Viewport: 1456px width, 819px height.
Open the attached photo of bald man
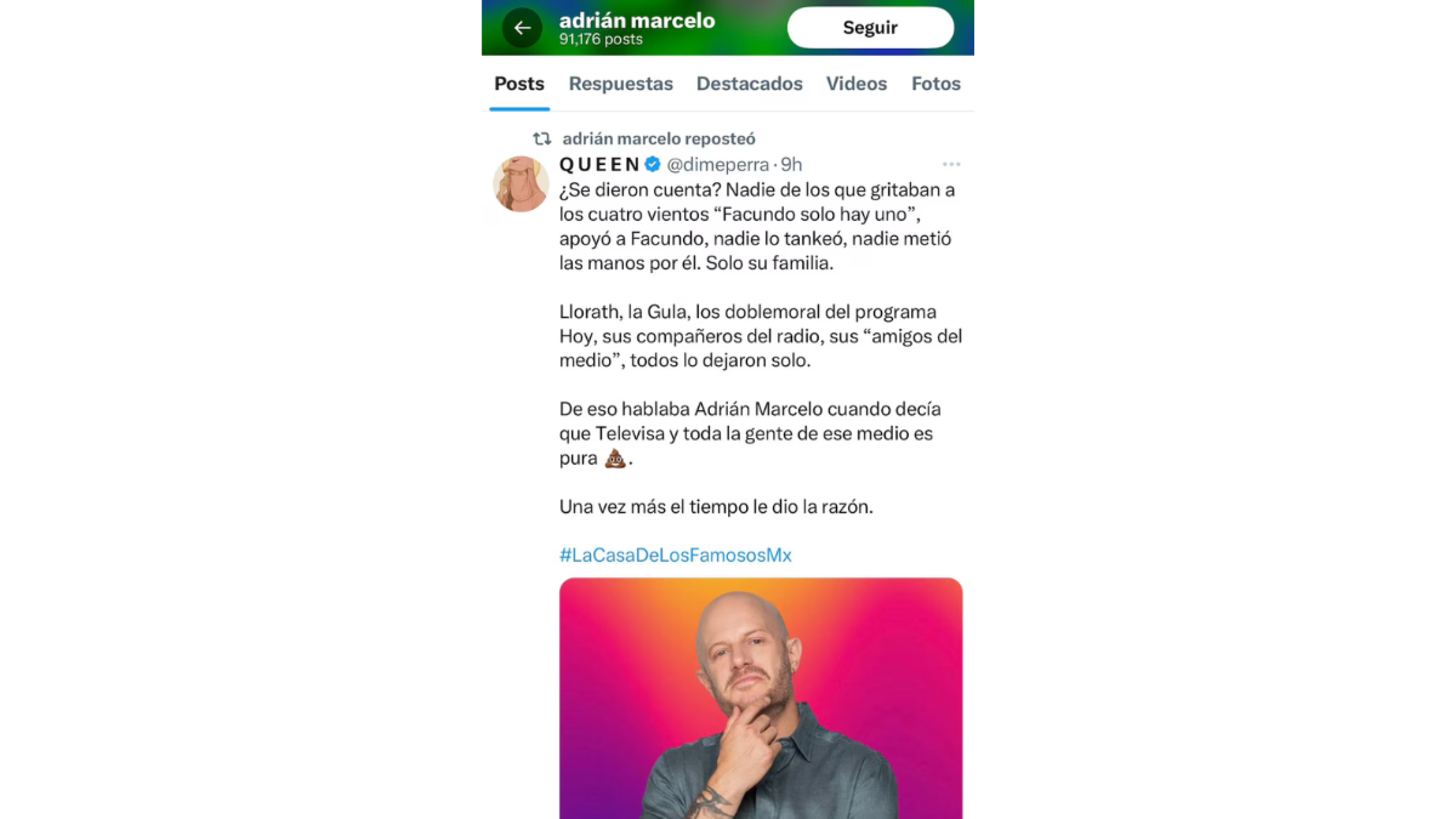click(761, 698)
